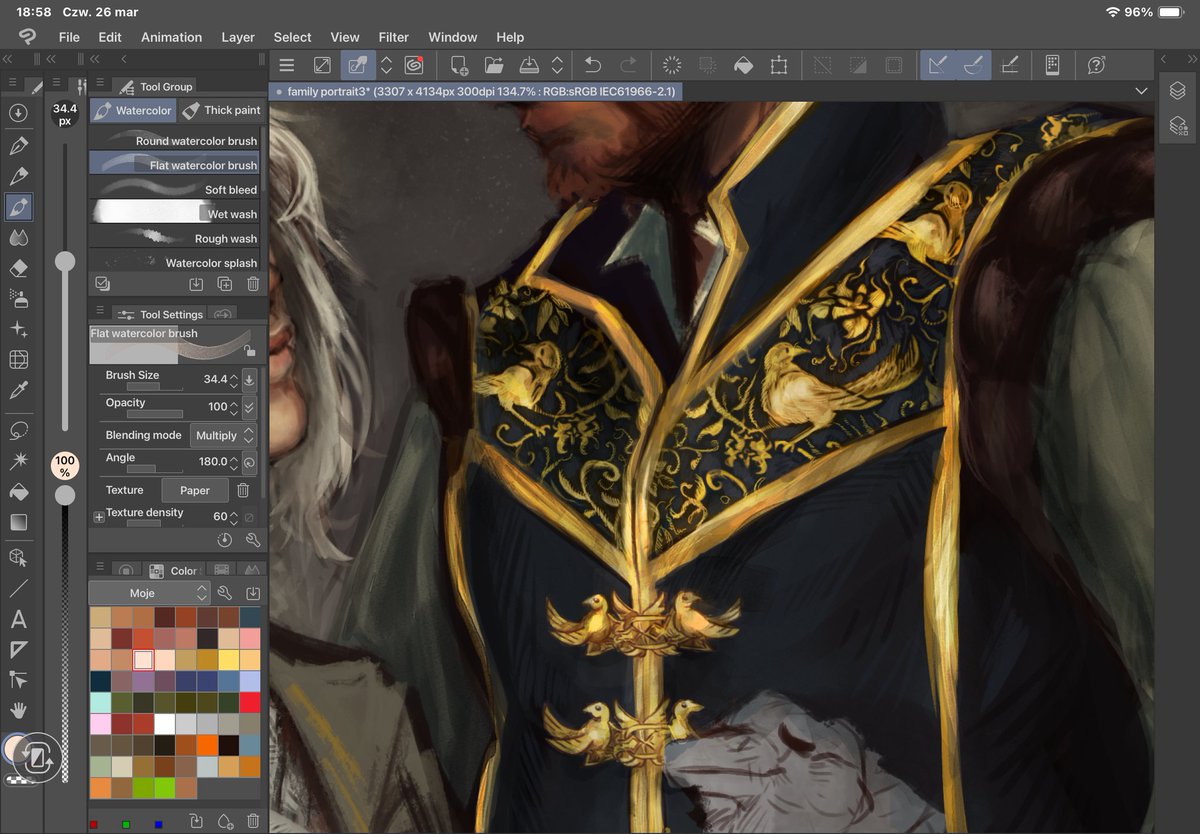Open the Layer menu

(x=238, y=37)
